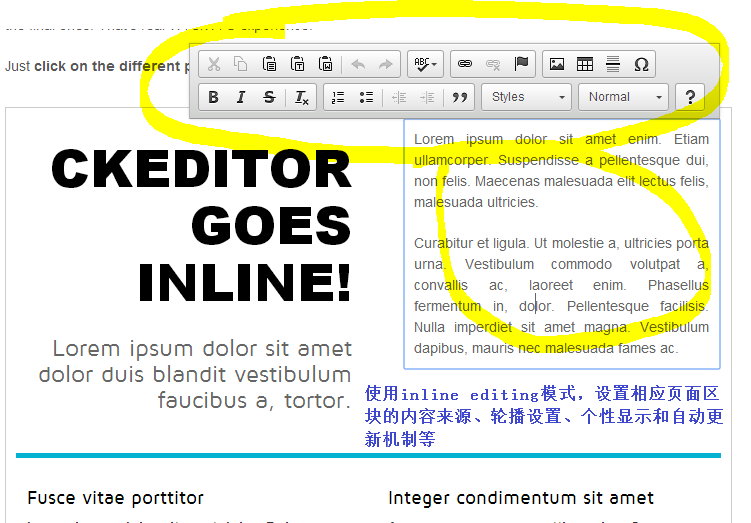
Task: Click the Decrease Indent icon
Action: click(398, 97)
